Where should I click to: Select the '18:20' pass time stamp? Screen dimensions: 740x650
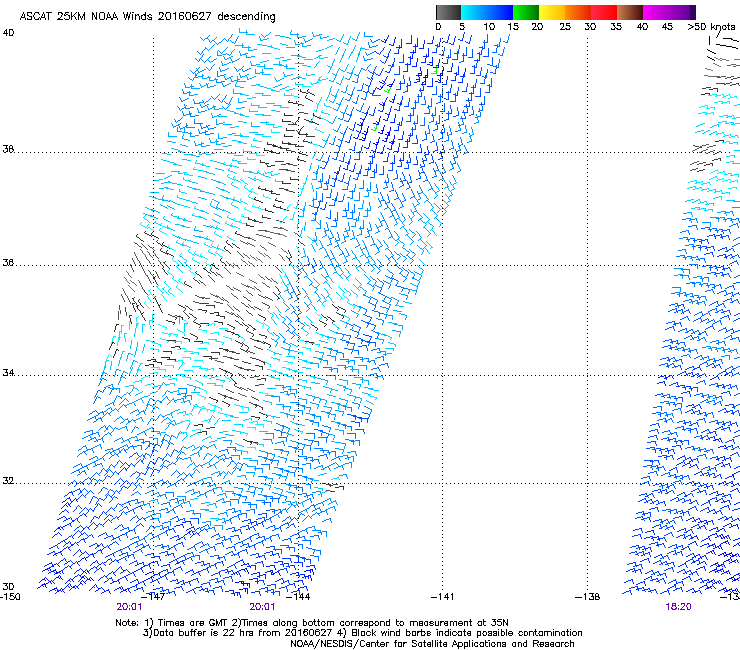(678, 607)
